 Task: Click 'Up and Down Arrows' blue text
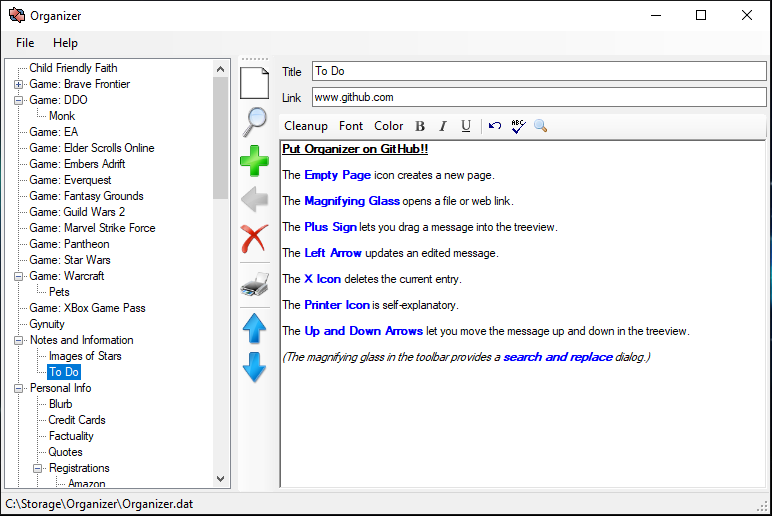click(x=363, y=331)
